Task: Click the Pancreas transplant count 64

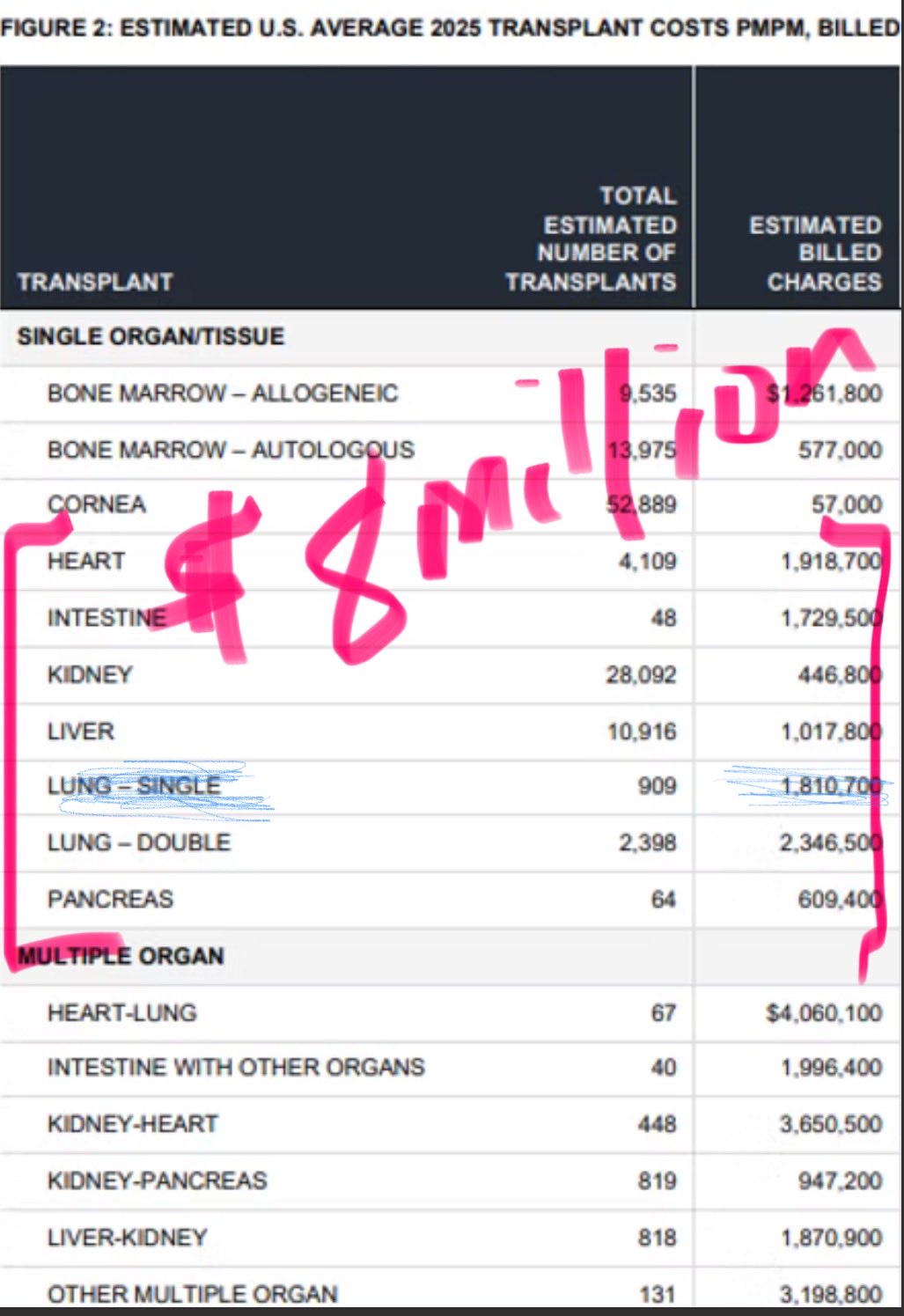Action: click(x=662, y=900)
